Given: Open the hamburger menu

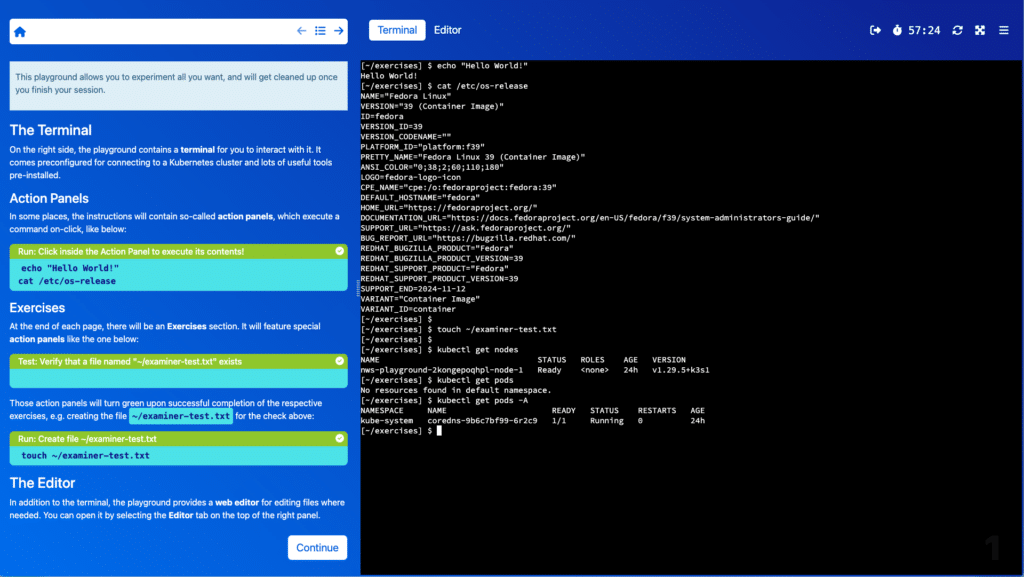Looking at the screenshot, I should click(1003, 30).
